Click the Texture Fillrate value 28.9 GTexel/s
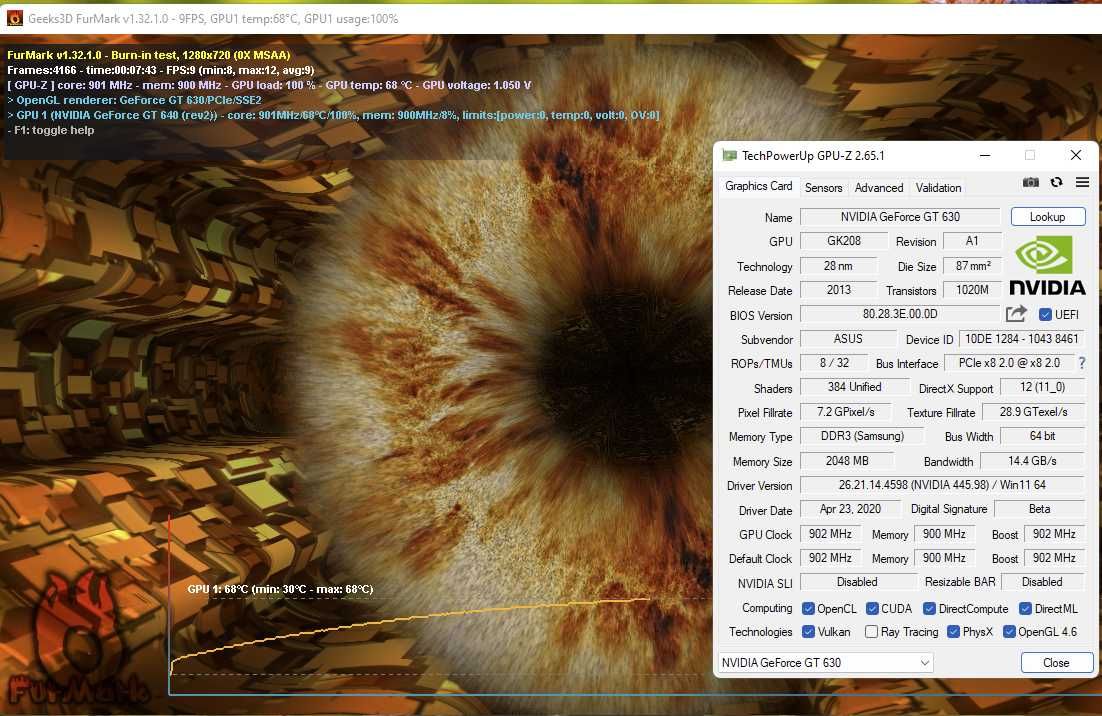1102x716 pixels. tap(1033, 412)
